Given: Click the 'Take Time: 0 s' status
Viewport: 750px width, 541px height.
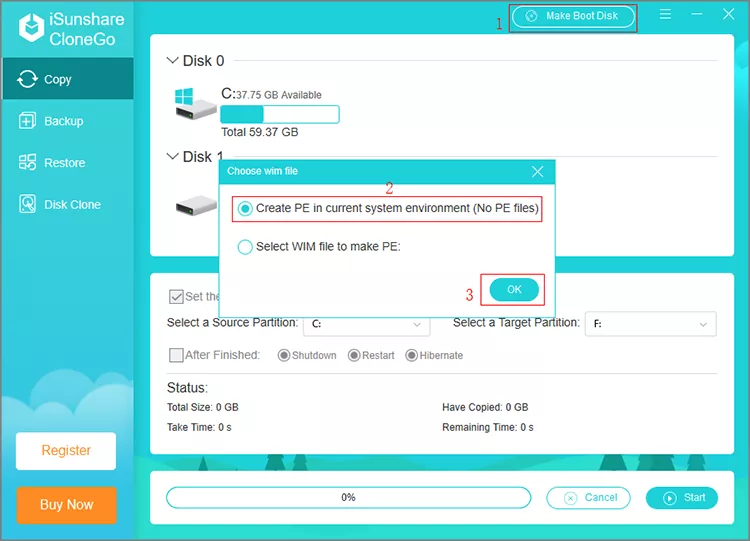Looking at the screenshot, I should coord(199,427).
